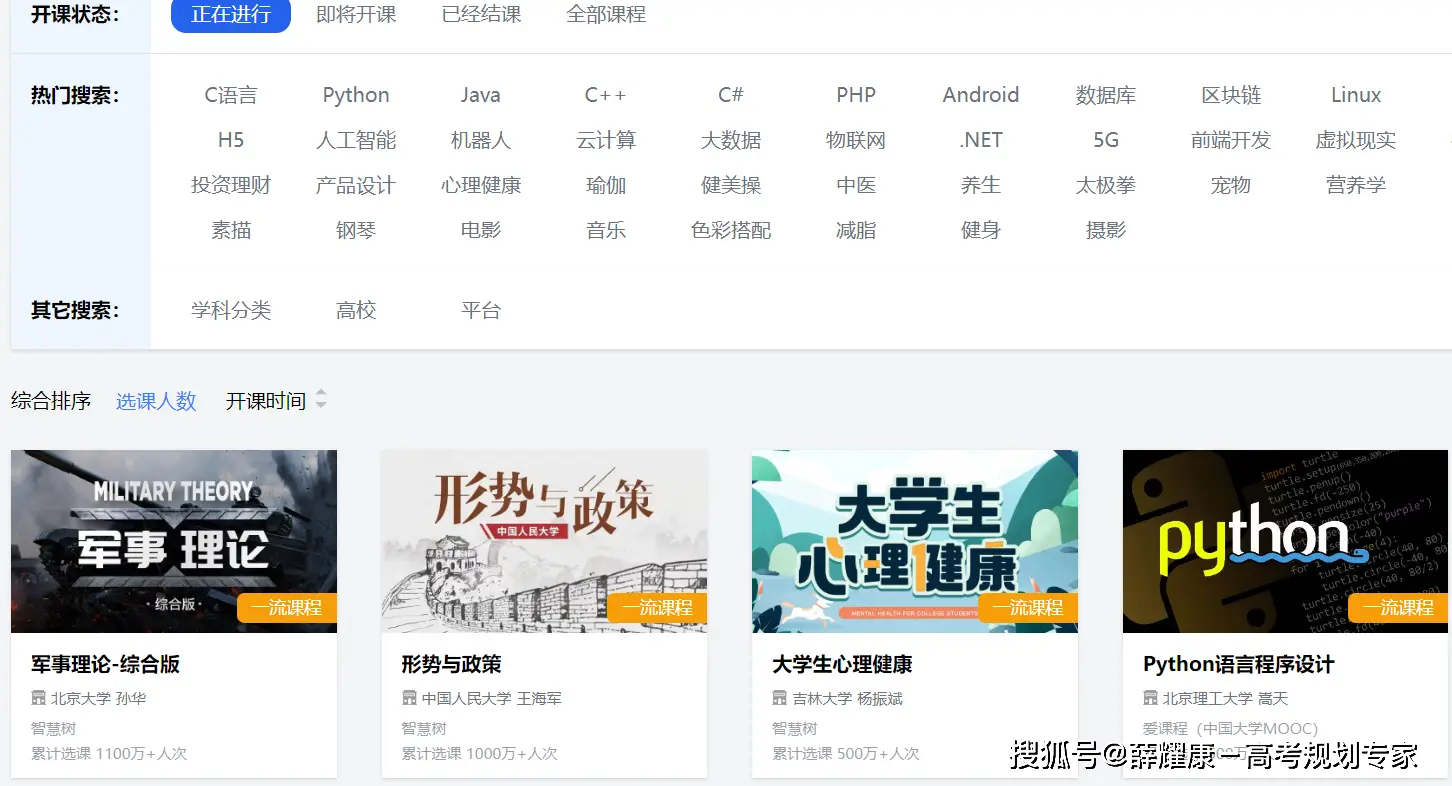This screenshot has height=786, width=1452.
Task: Search courses by Python tag
Action: (x=356, y=94)
